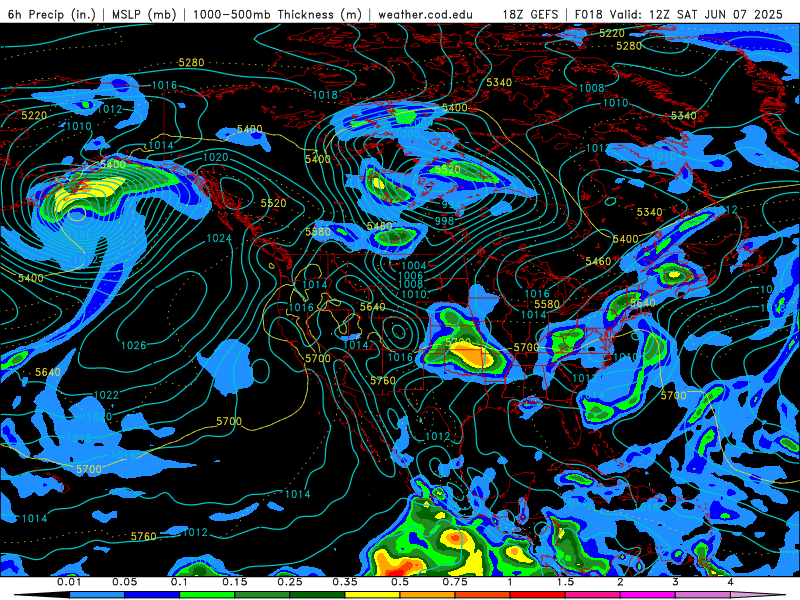Click the 0.01 legend scale value

click(x=69, y=582)
